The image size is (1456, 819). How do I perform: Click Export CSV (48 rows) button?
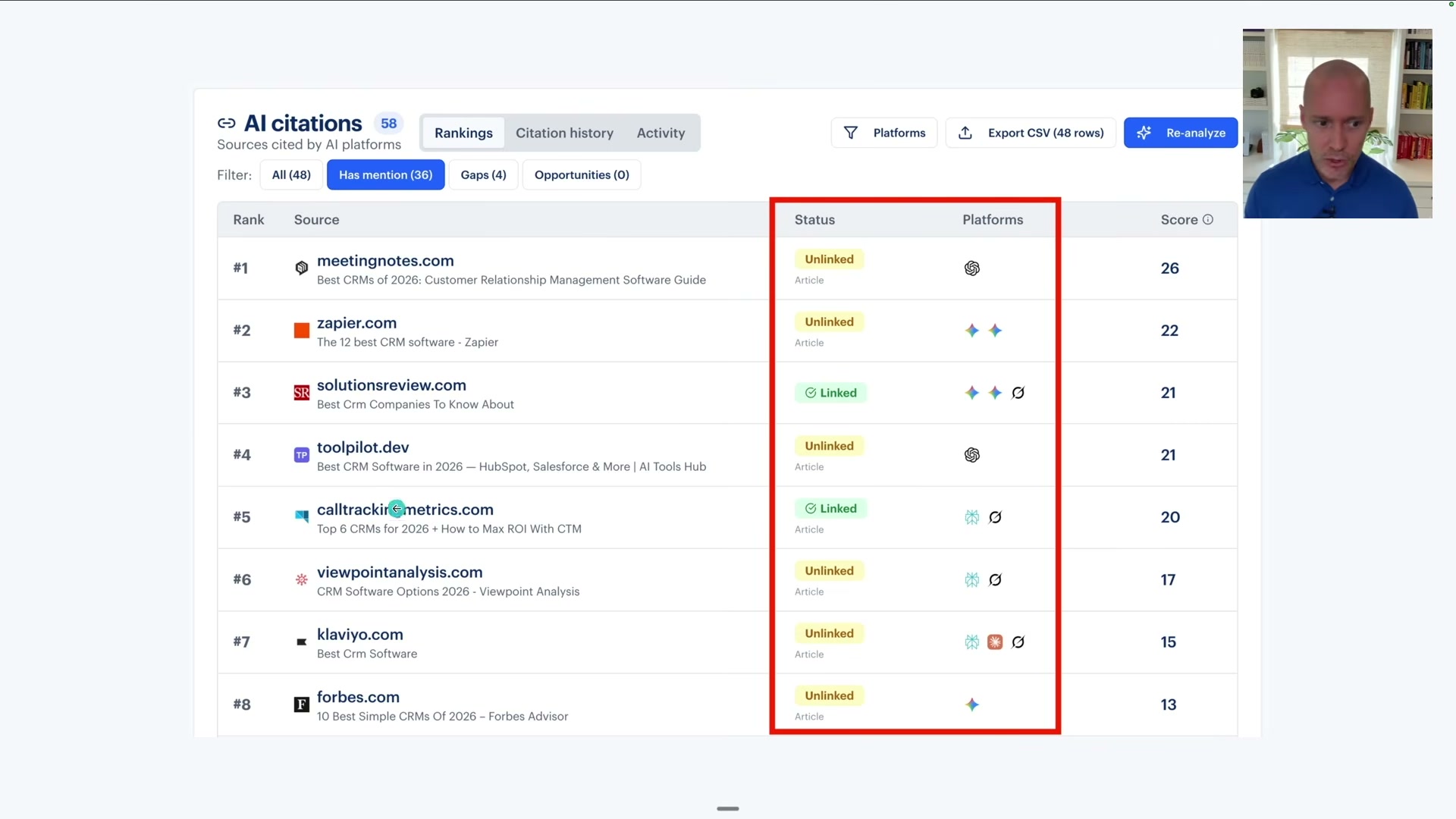(x=1031, y=133)
